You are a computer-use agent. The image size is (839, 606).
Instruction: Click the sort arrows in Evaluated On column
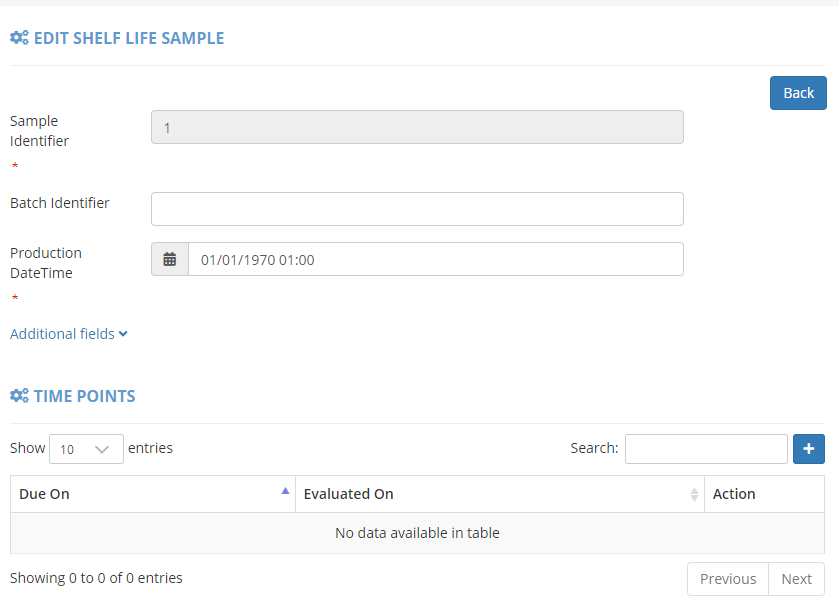pyautogui.click(x=694, y=494)
